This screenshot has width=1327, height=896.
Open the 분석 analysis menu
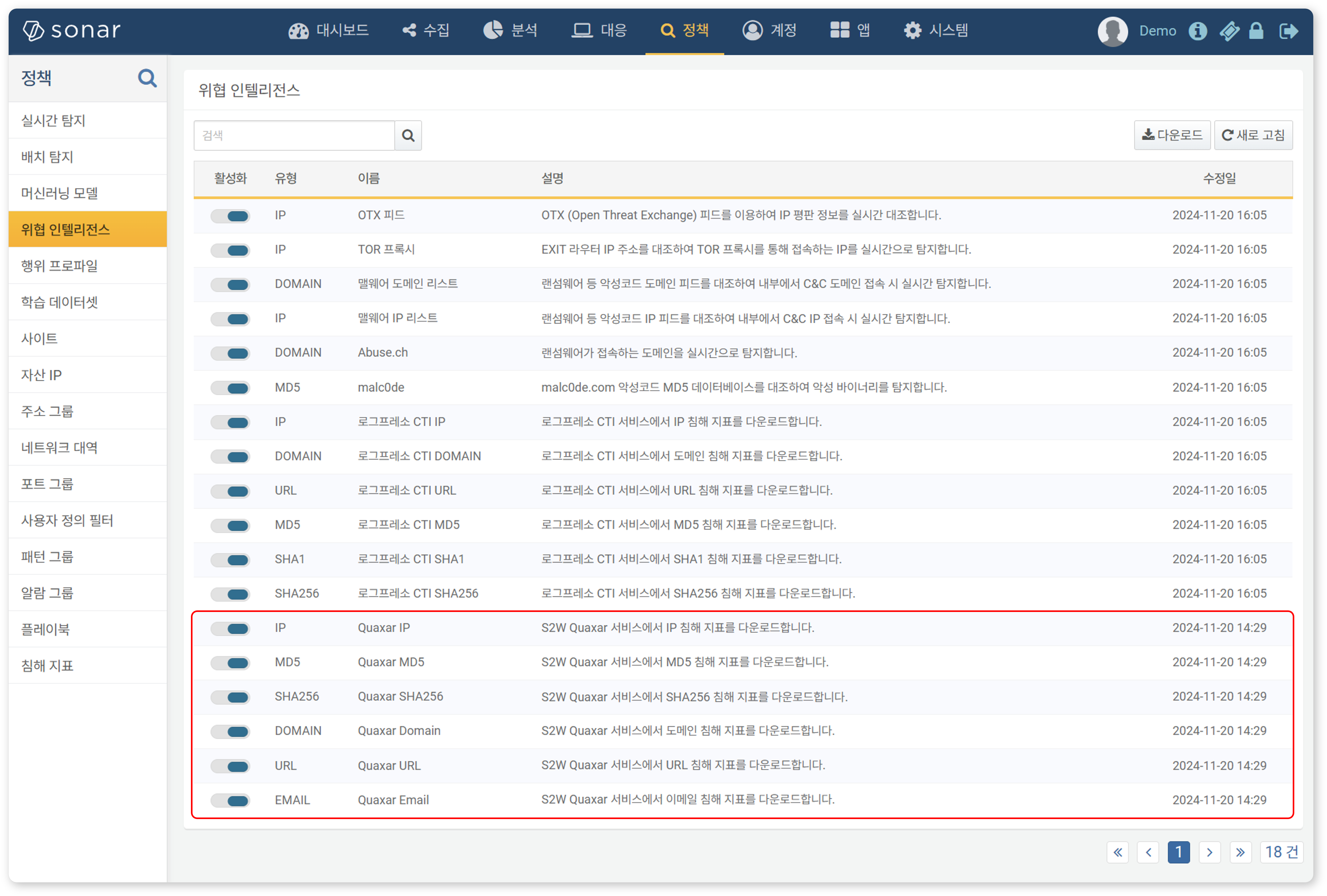511,30
